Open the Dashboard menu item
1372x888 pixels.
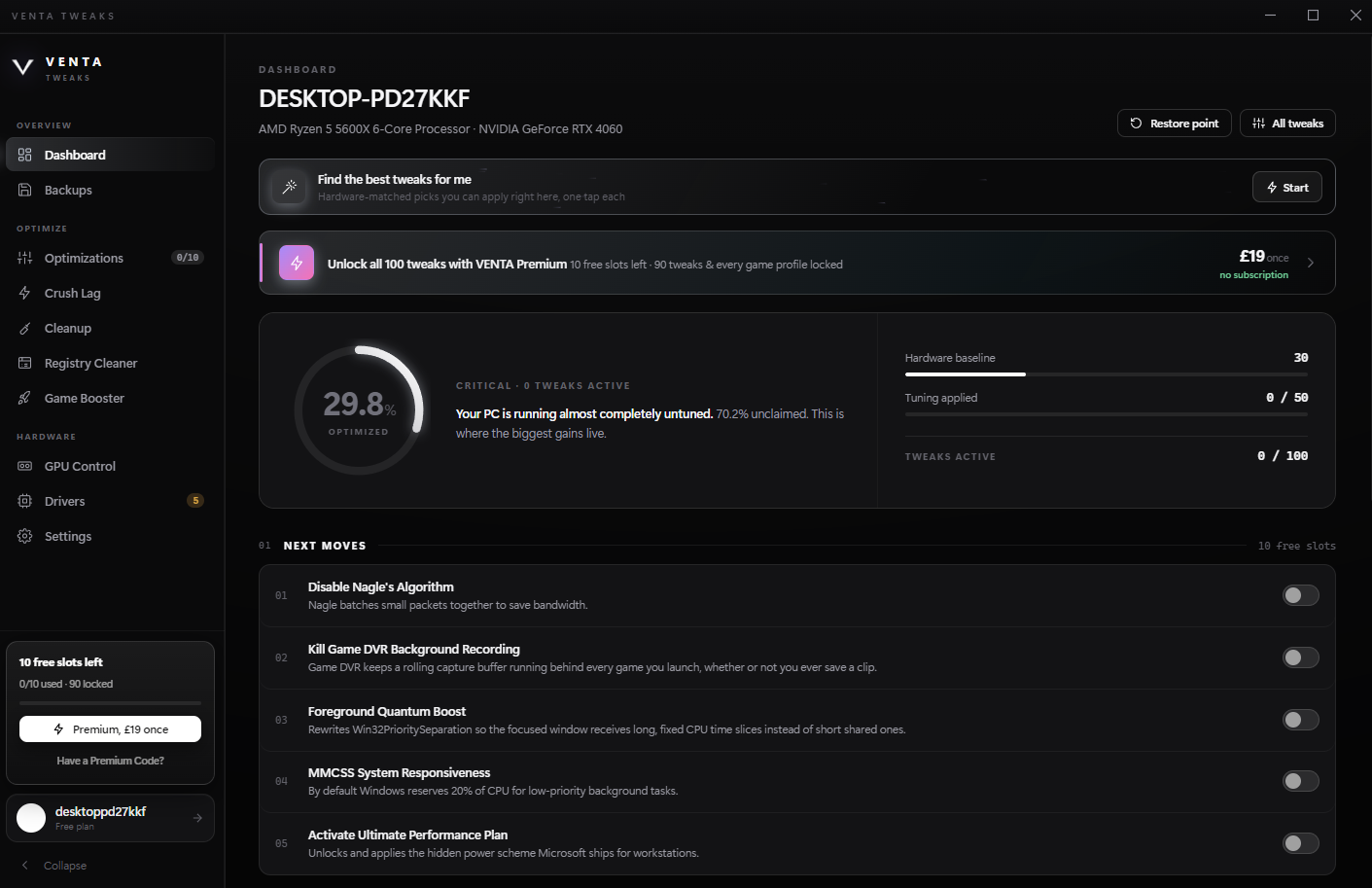pyautogui.click(x=110, y=155)
